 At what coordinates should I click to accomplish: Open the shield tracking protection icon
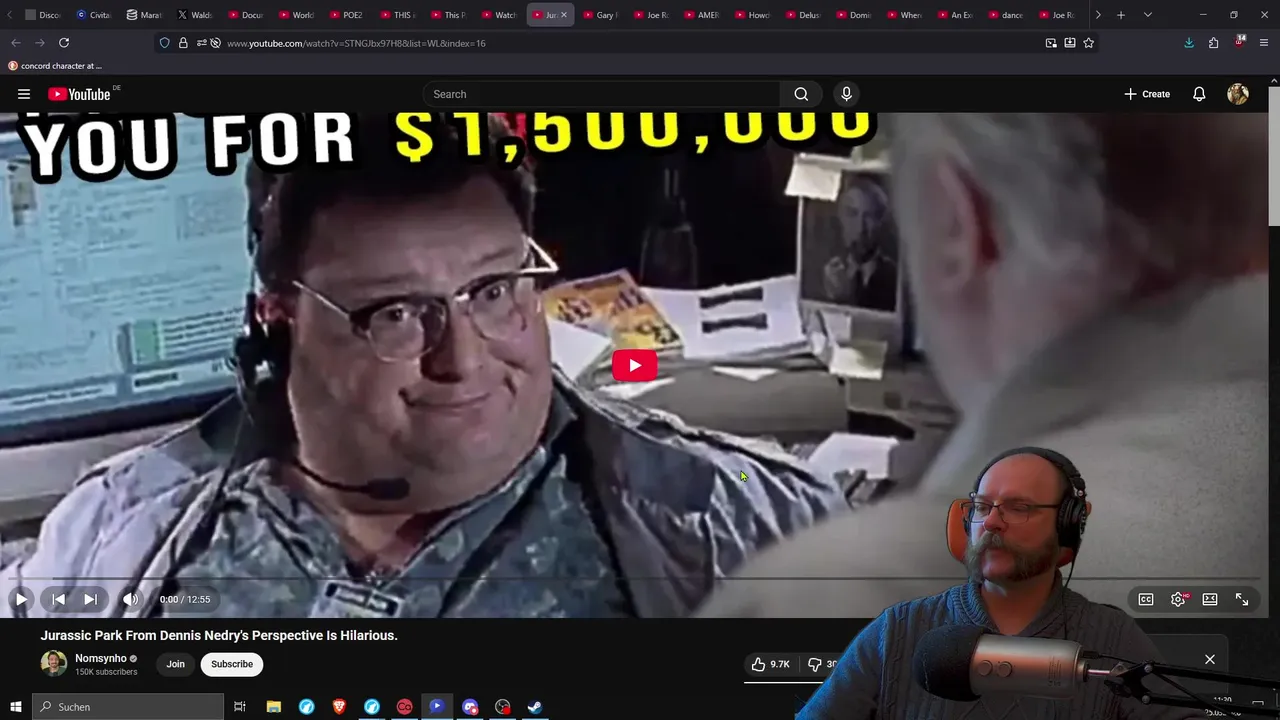tap(165, 43)
